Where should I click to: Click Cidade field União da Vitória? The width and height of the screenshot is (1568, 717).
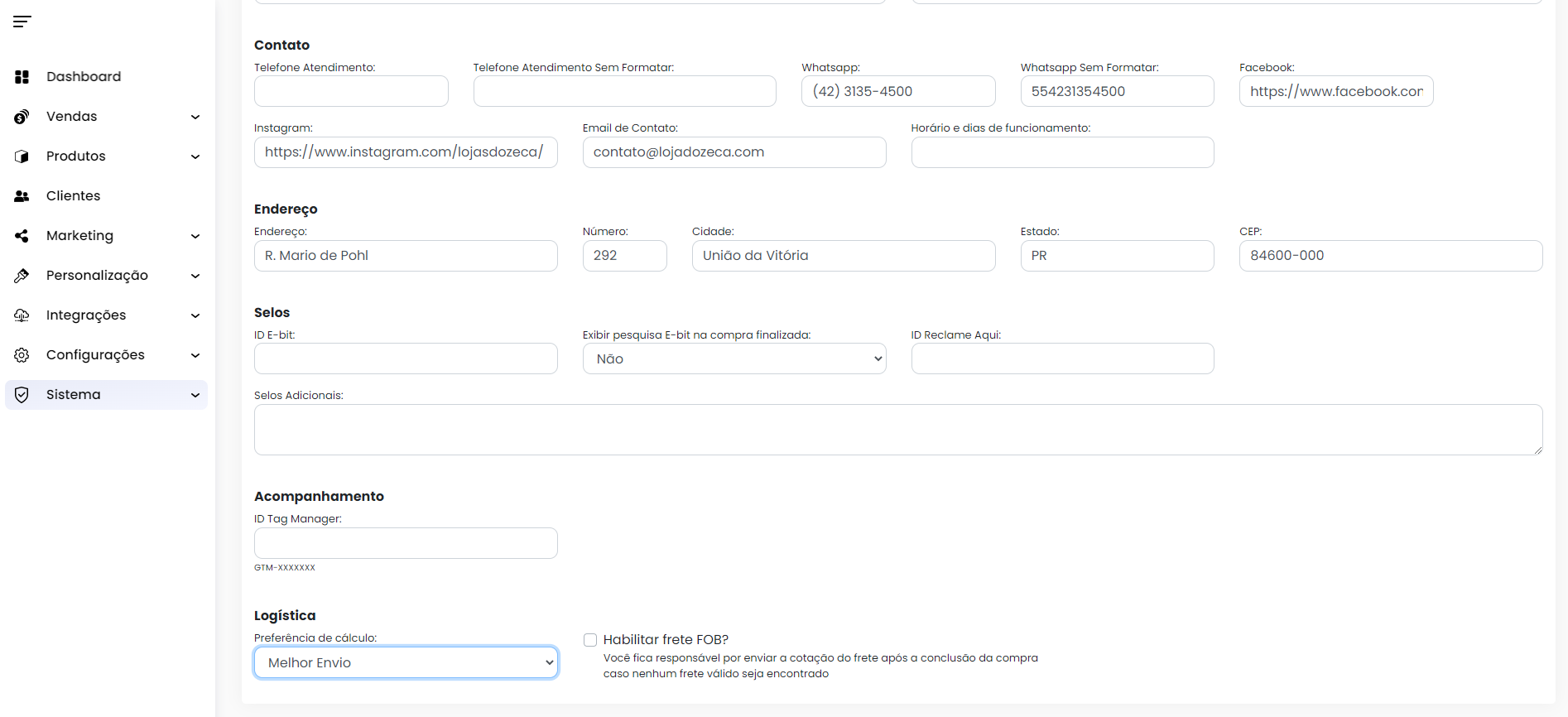tap(844, 256)
